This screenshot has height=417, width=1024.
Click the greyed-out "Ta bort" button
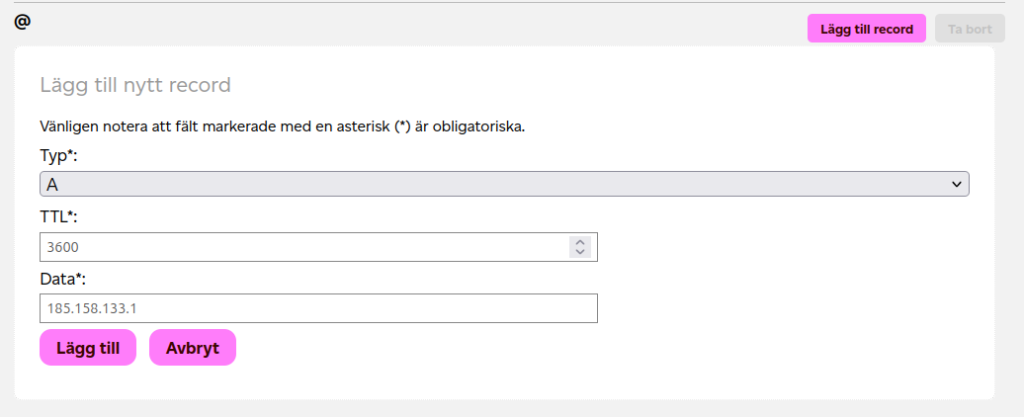[969, 29]
